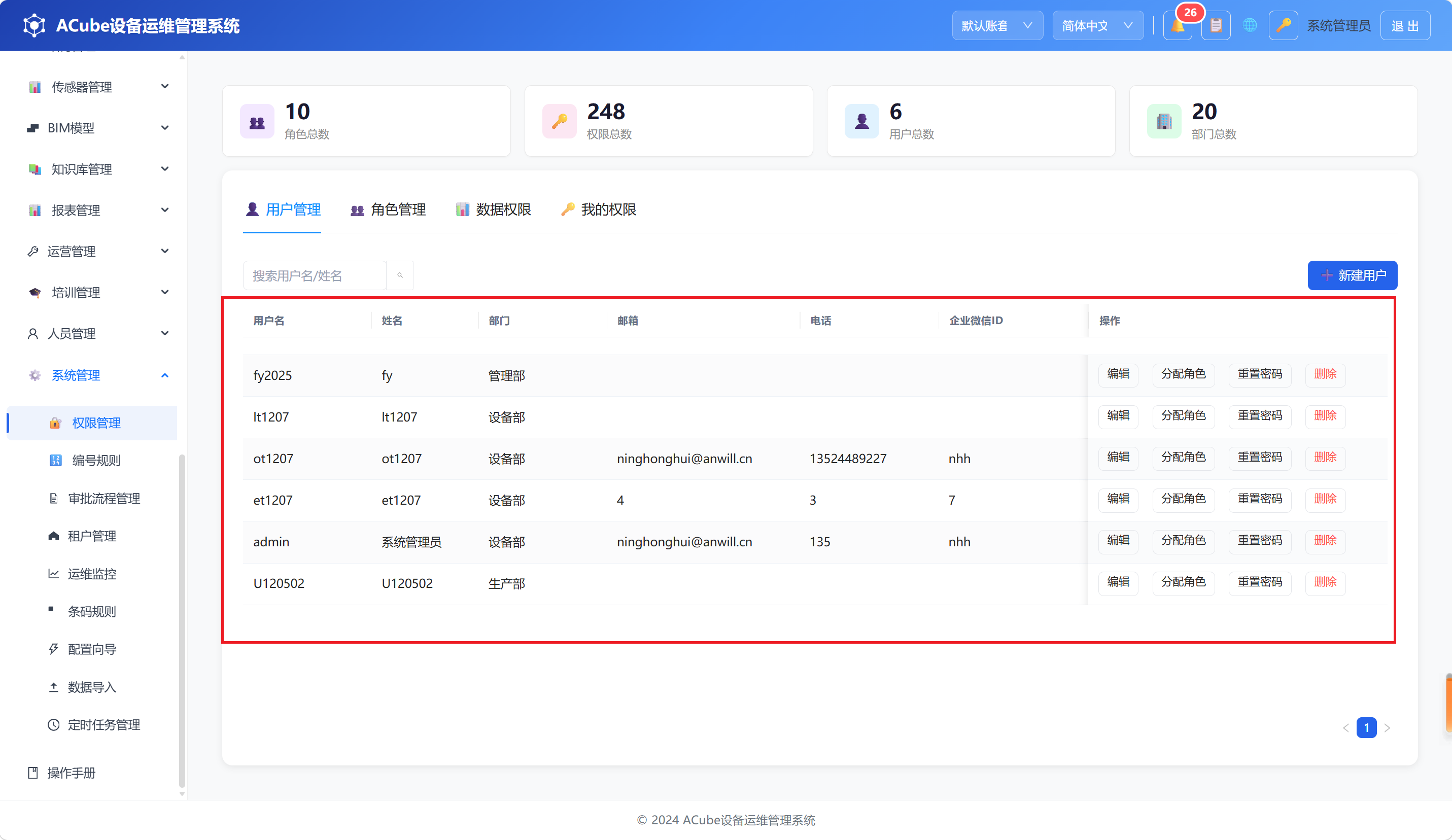This screenshot has height=840, width=1452.
Task: Click the globe icon in header
Action: (x=1250, y=25)
